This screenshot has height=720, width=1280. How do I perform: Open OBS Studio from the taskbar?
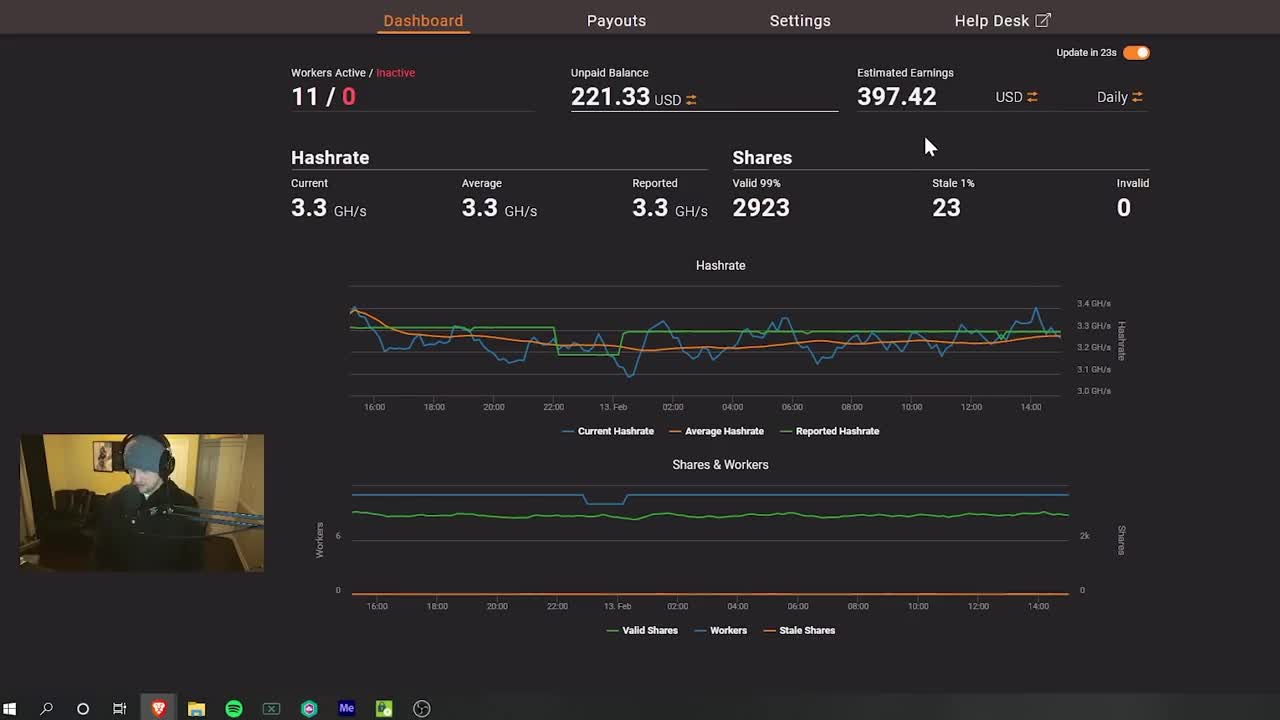point(422,708)
